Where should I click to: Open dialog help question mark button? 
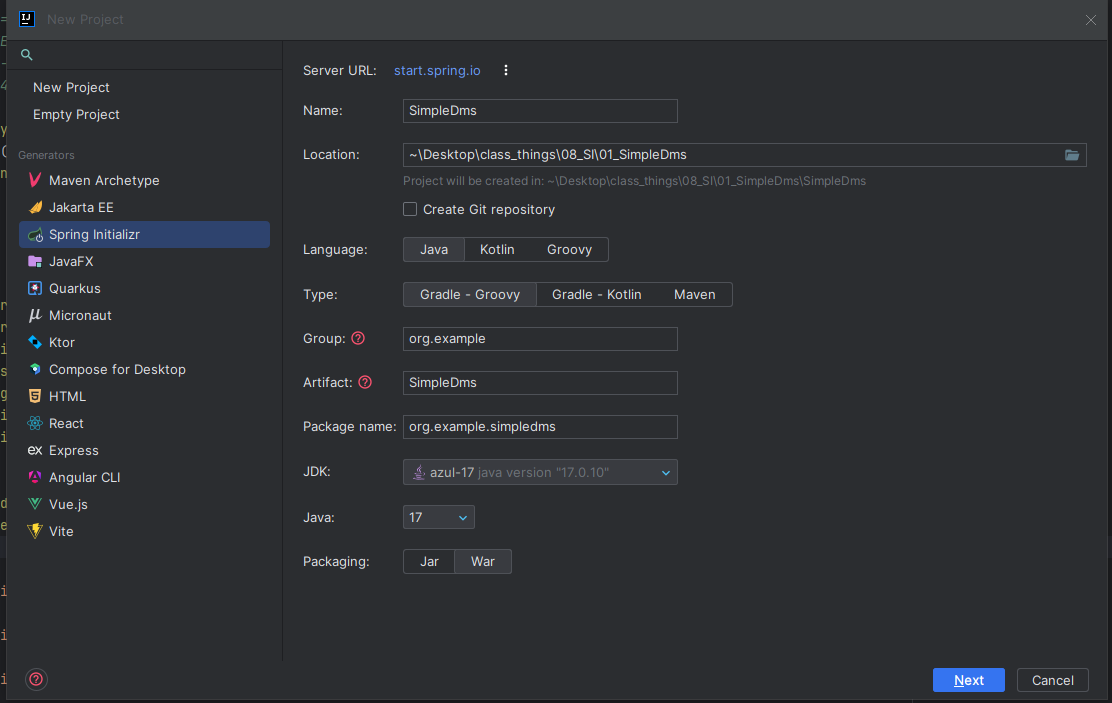36,680
